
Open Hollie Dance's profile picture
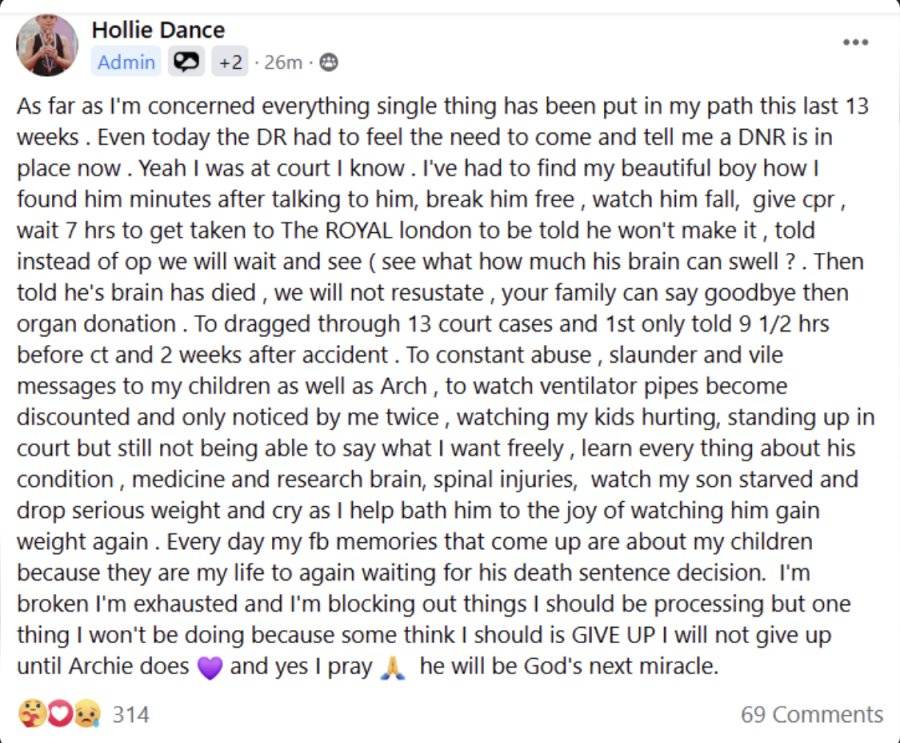(x=47, y=45)
